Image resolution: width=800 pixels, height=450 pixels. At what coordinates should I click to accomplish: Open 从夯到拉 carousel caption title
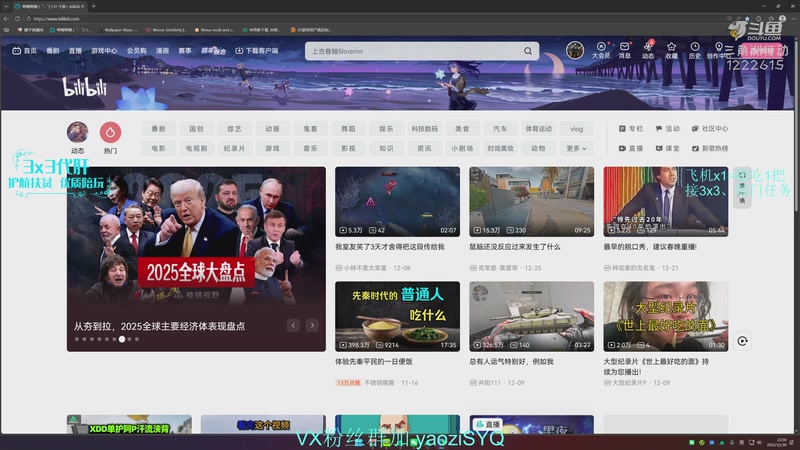tap(159, 326)
